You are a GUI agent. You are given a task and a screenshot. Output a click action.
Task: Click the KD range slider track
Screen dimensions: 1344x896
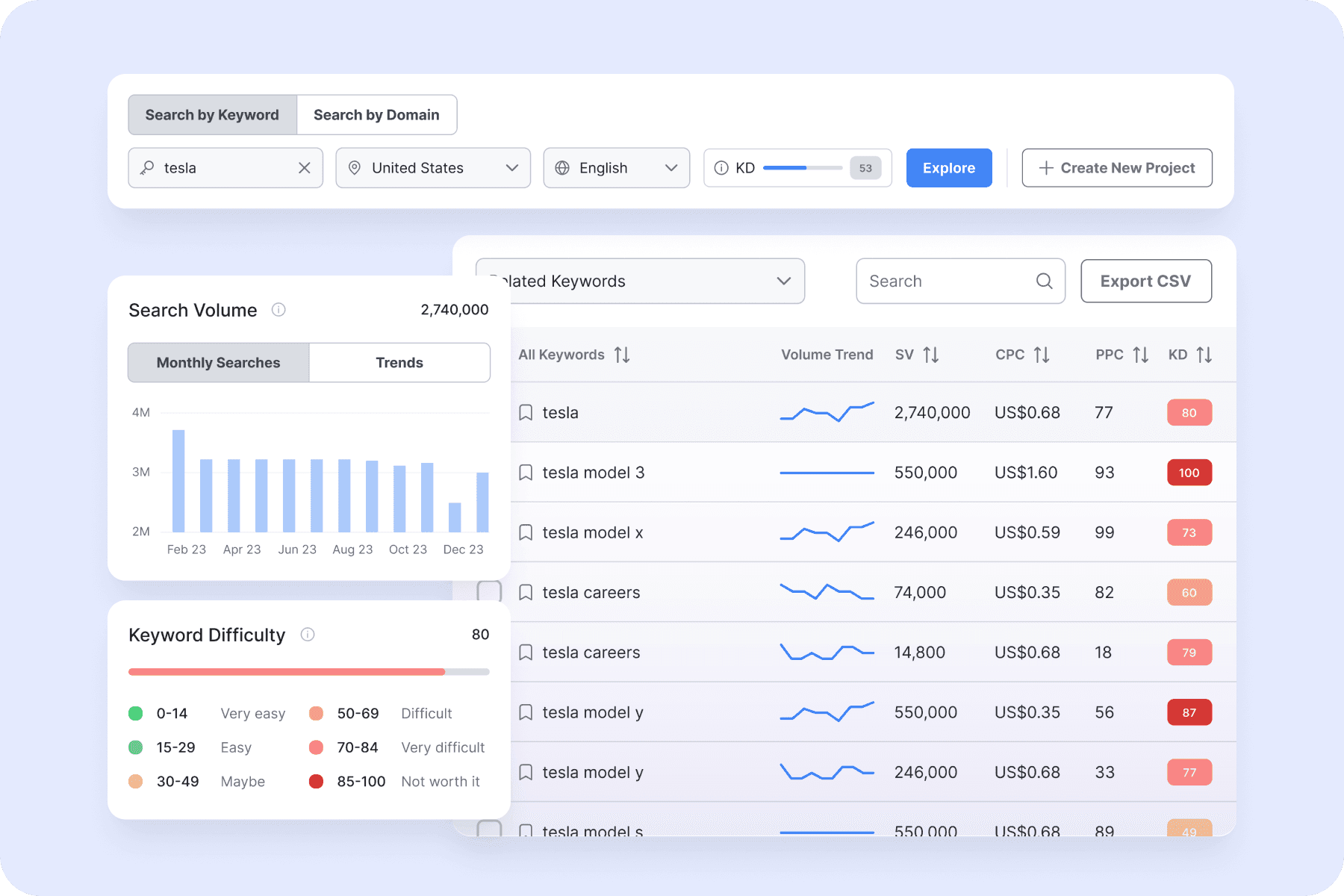coord(803,168)
